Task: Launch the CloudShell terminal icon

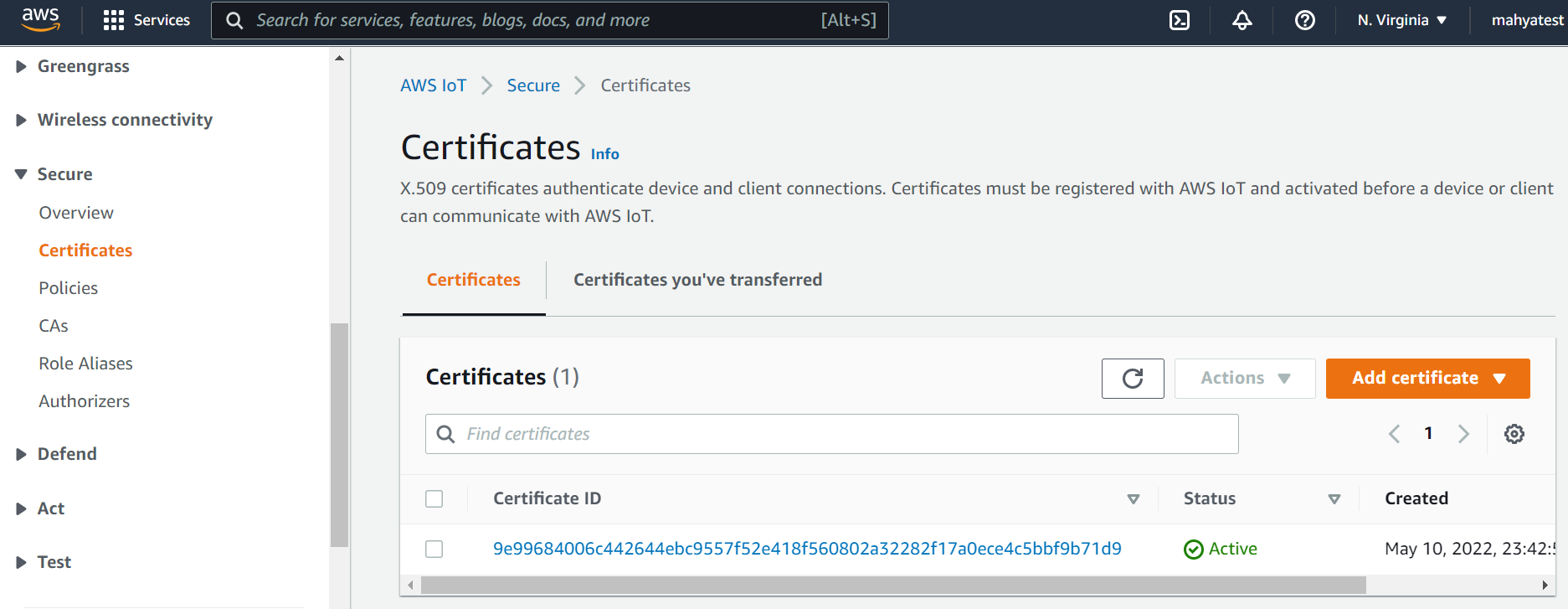Action: coord(1179,20)
